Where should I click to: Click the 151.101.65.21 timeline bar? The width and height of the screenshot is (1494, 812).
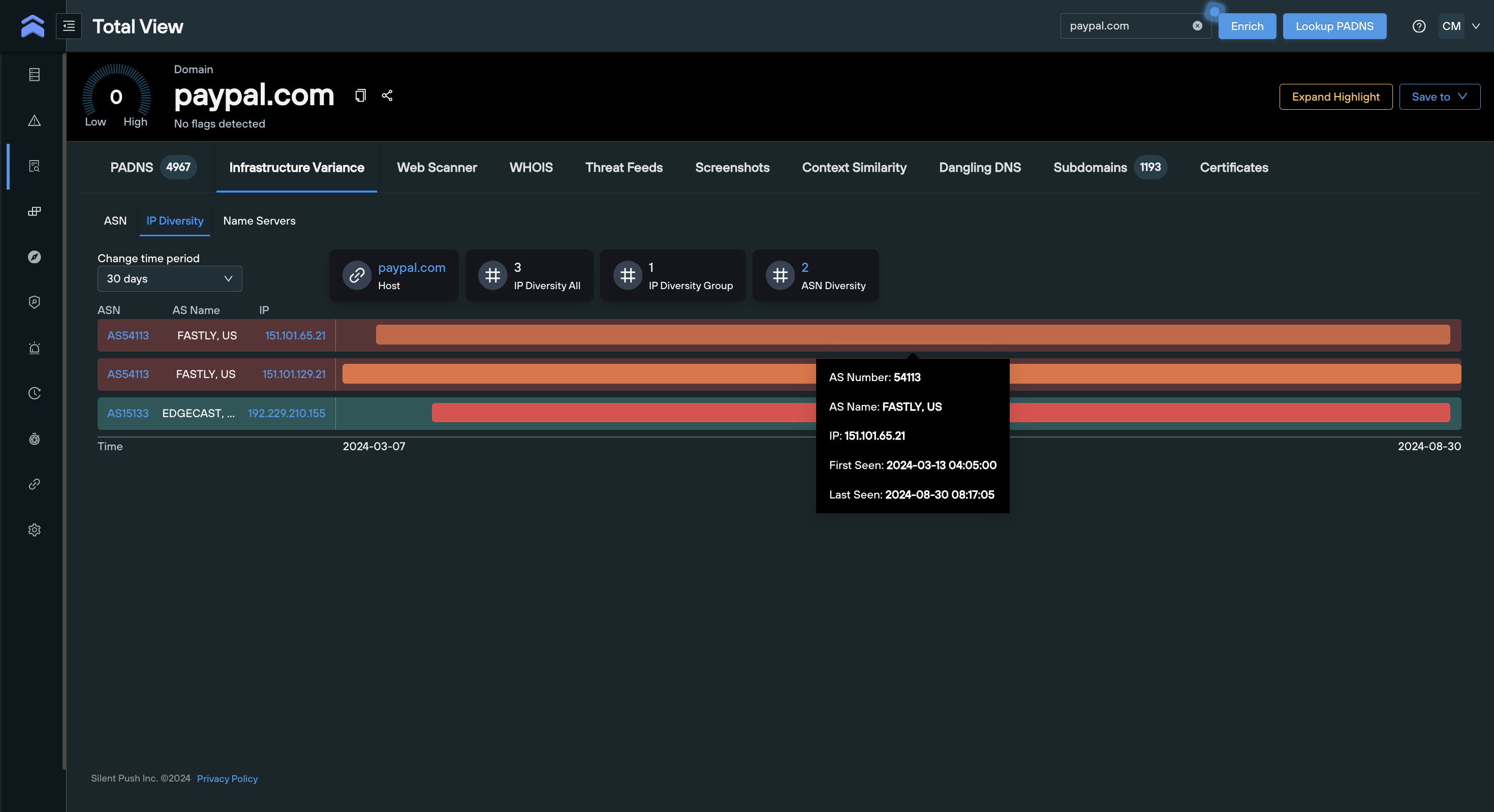tap(912, 335)
